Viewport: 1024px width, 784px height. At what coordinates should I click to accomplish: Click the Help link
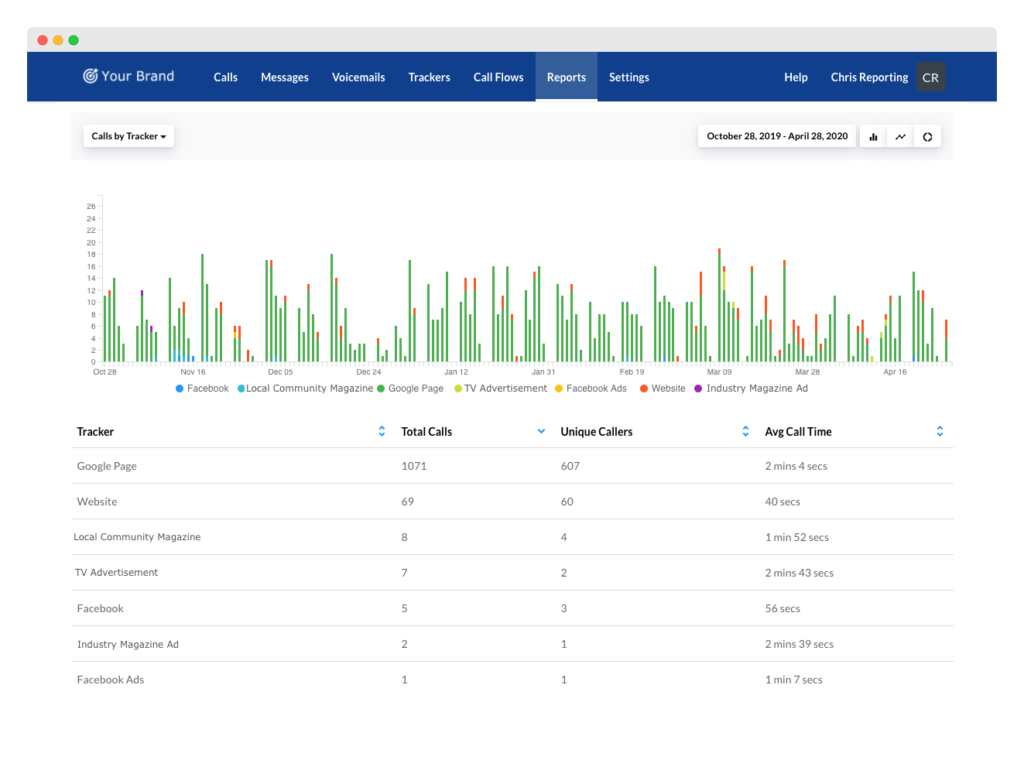[795, 76]
